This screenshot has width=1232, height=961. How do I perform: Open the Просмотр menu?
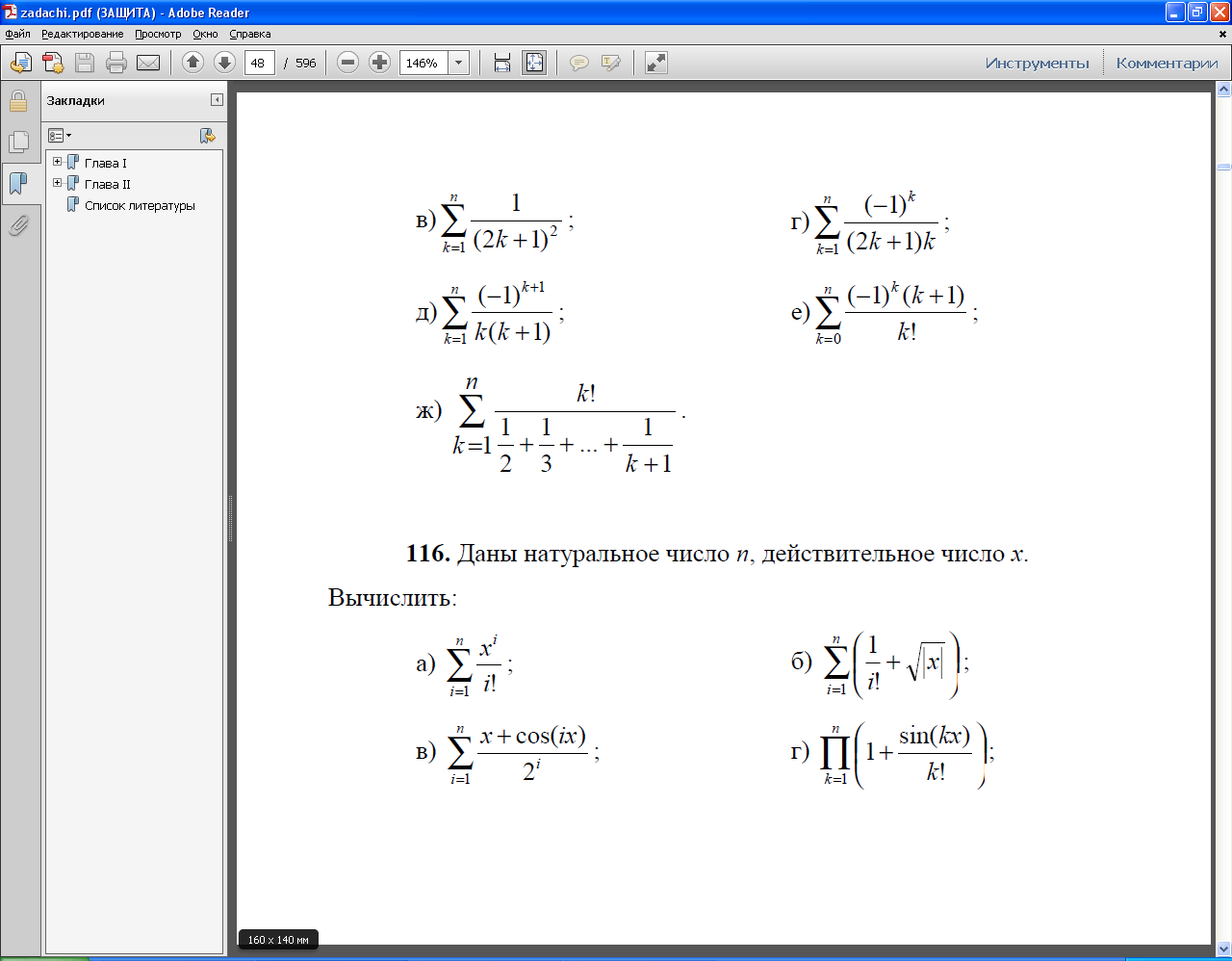pos(158,34)
